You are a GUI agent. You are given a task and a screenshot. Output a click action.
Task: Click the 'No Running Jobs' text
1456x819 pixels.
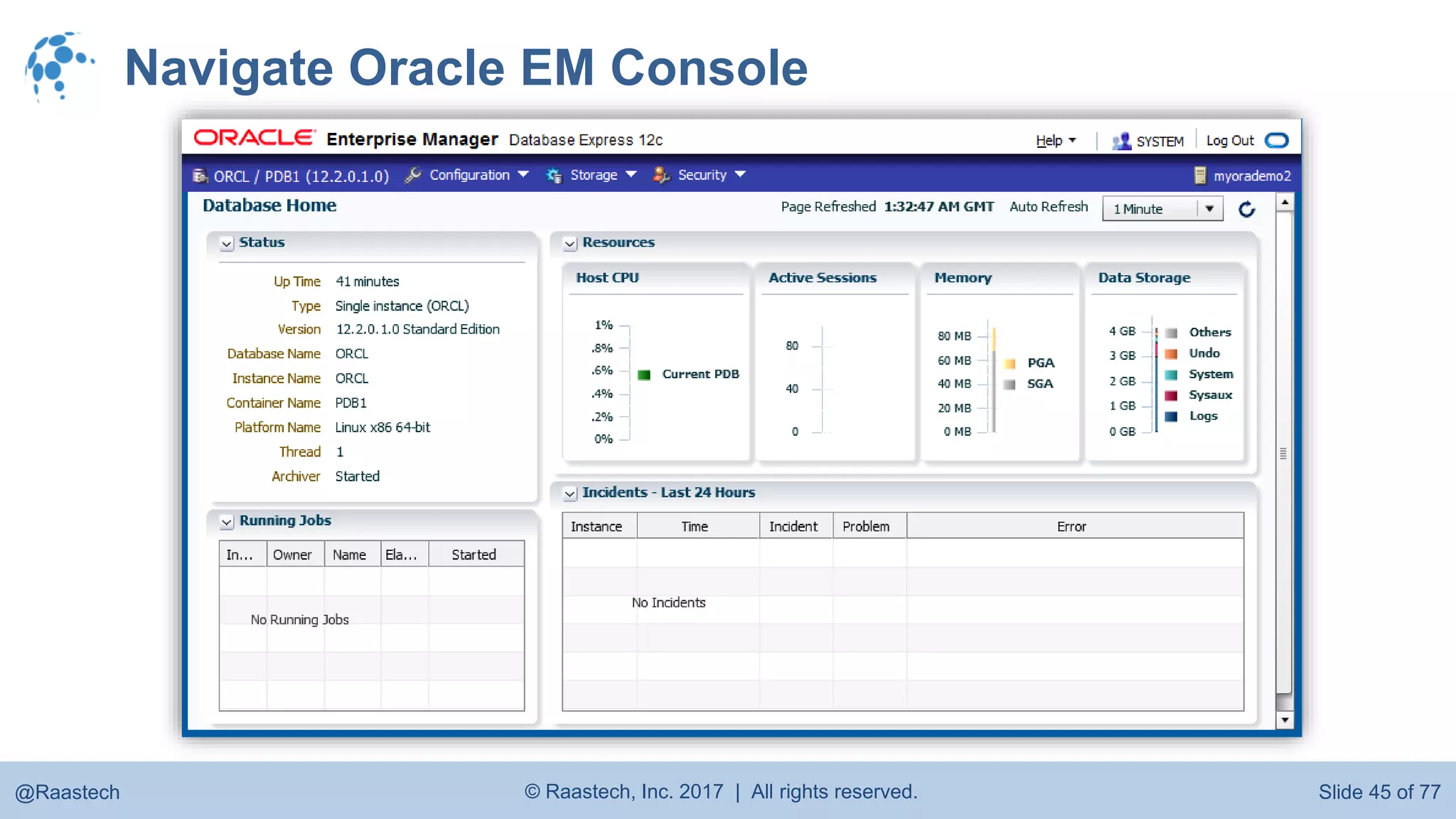pos(299,620)
